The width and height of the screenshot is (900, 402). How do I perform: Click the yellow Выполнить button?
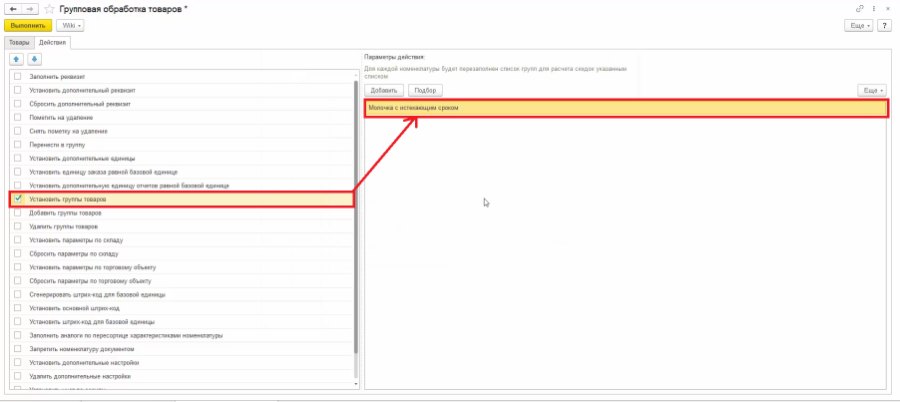28,26
